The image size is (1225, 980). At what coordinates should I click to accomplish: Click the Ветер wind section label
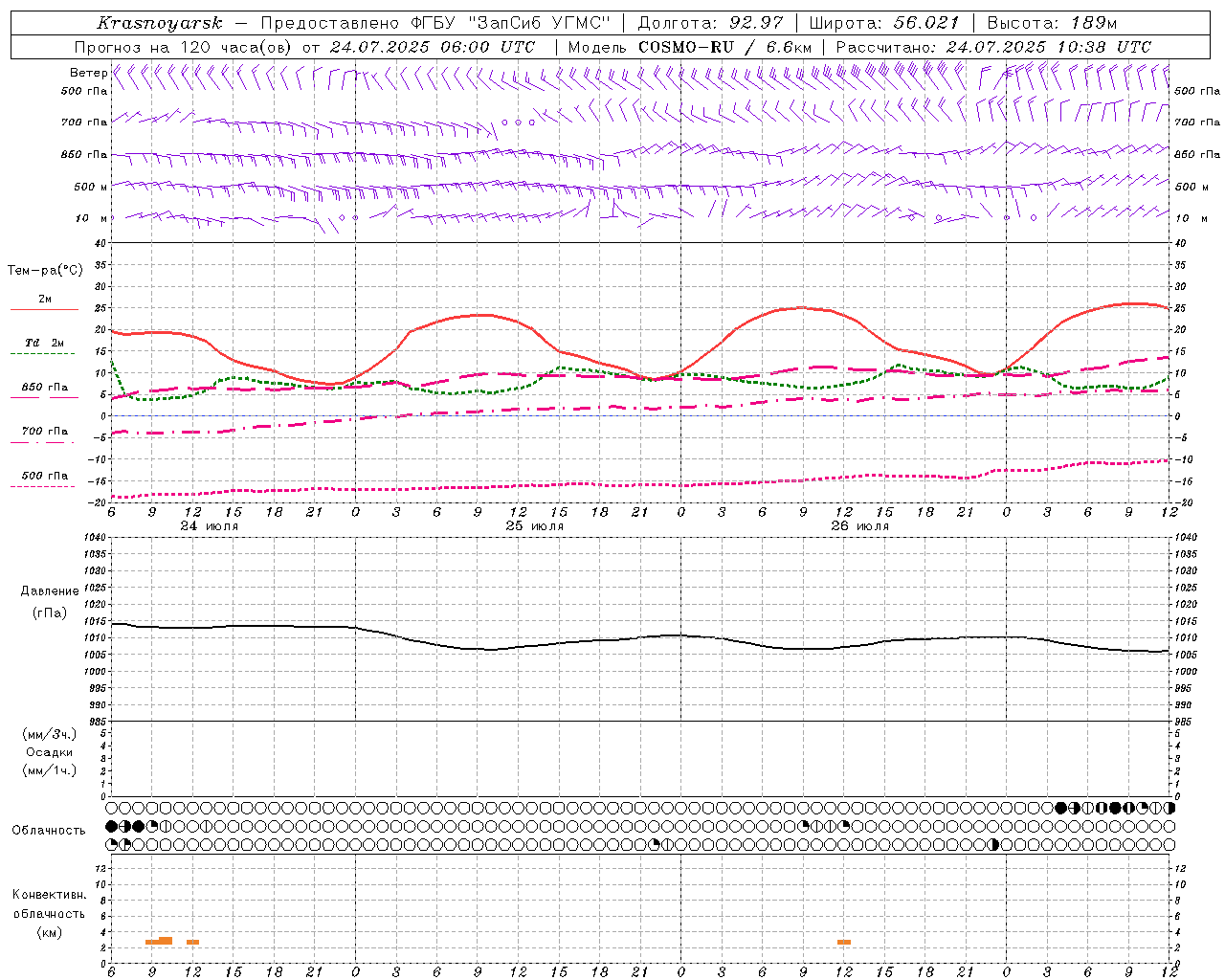tap(88, 73)
